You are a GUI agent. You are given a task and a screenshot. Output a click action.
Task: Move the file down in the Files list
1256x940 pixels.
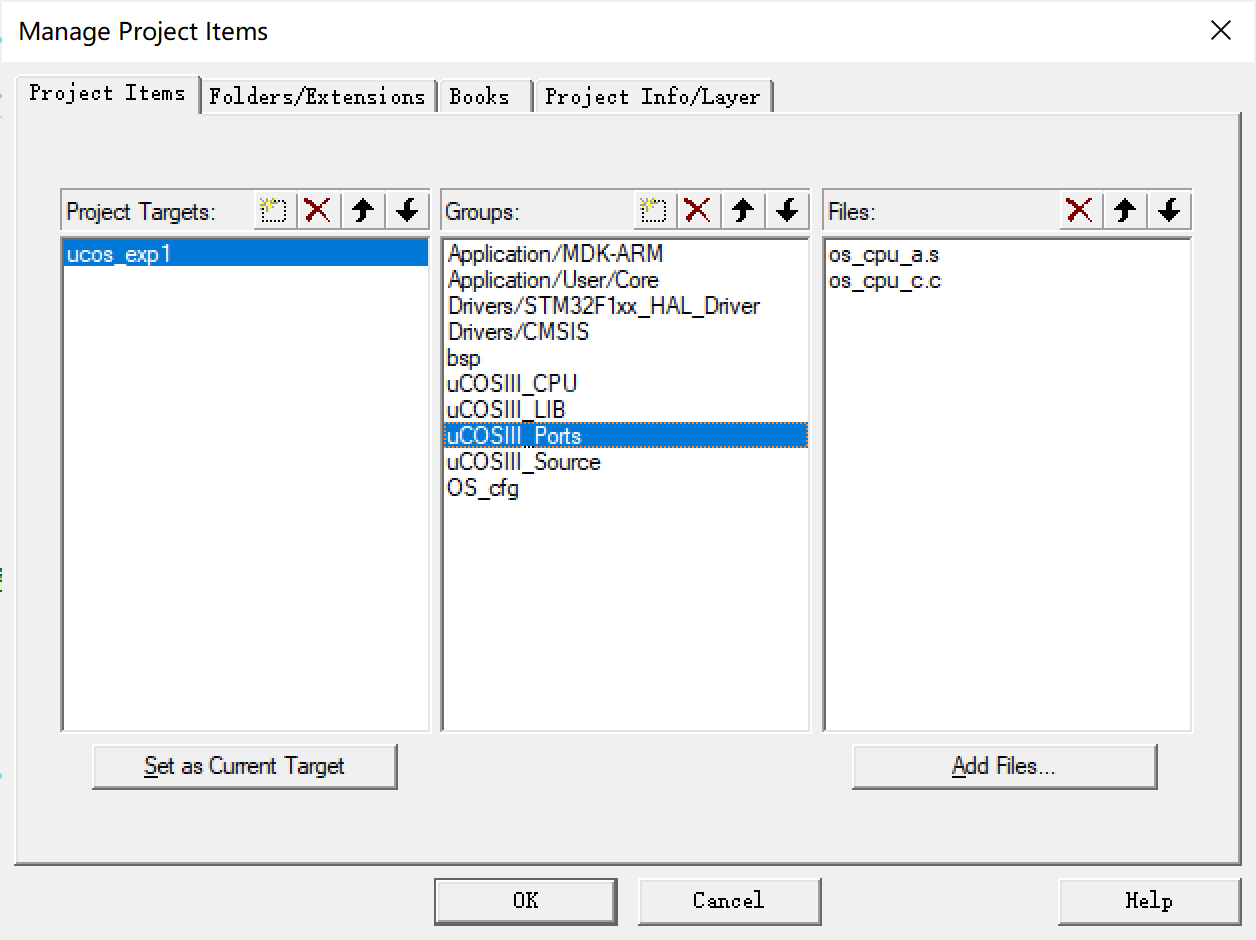tap(1167, 210)
